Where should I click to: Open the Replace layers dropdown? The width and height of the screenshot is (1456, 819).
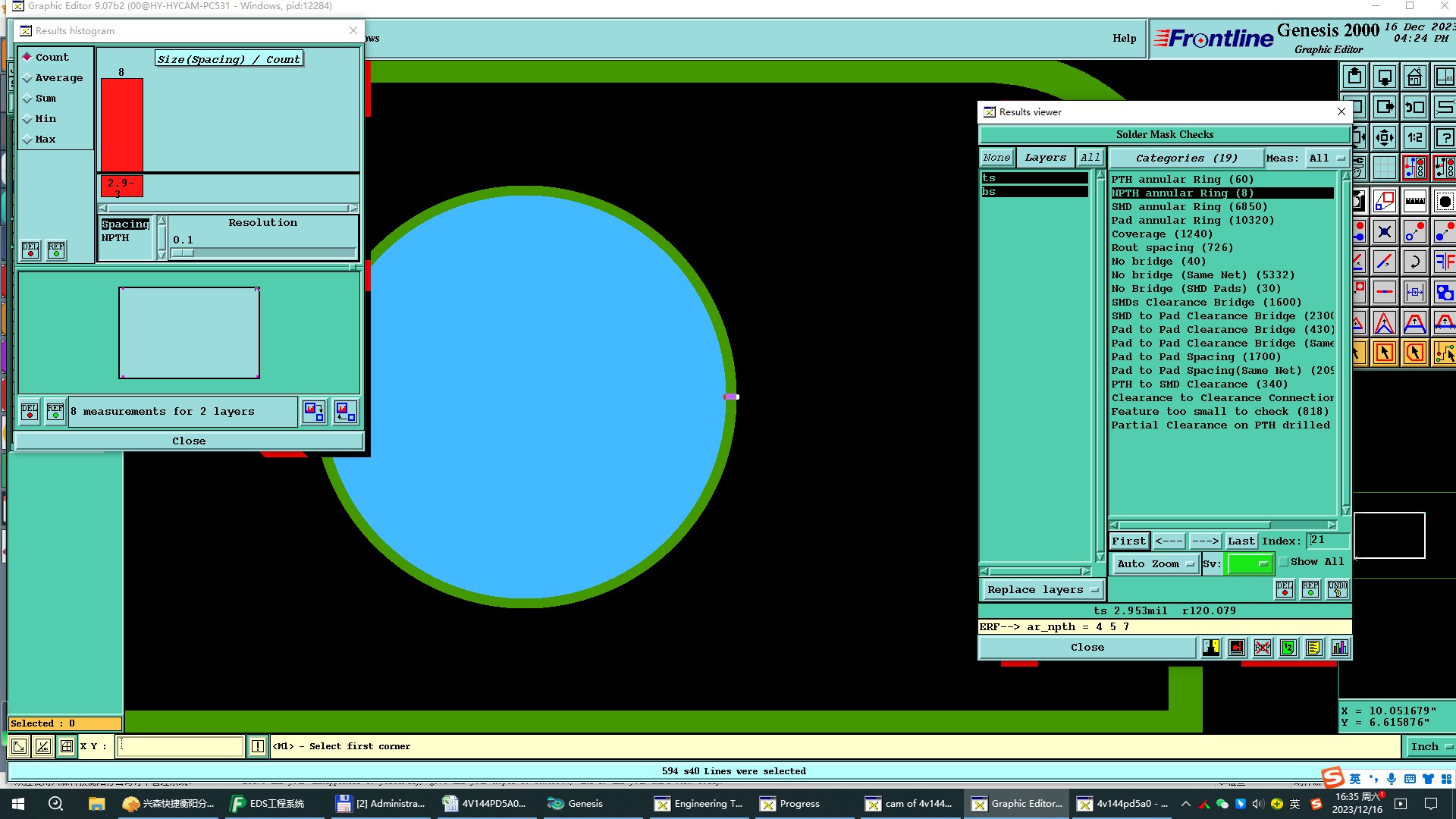[1042, 589]
